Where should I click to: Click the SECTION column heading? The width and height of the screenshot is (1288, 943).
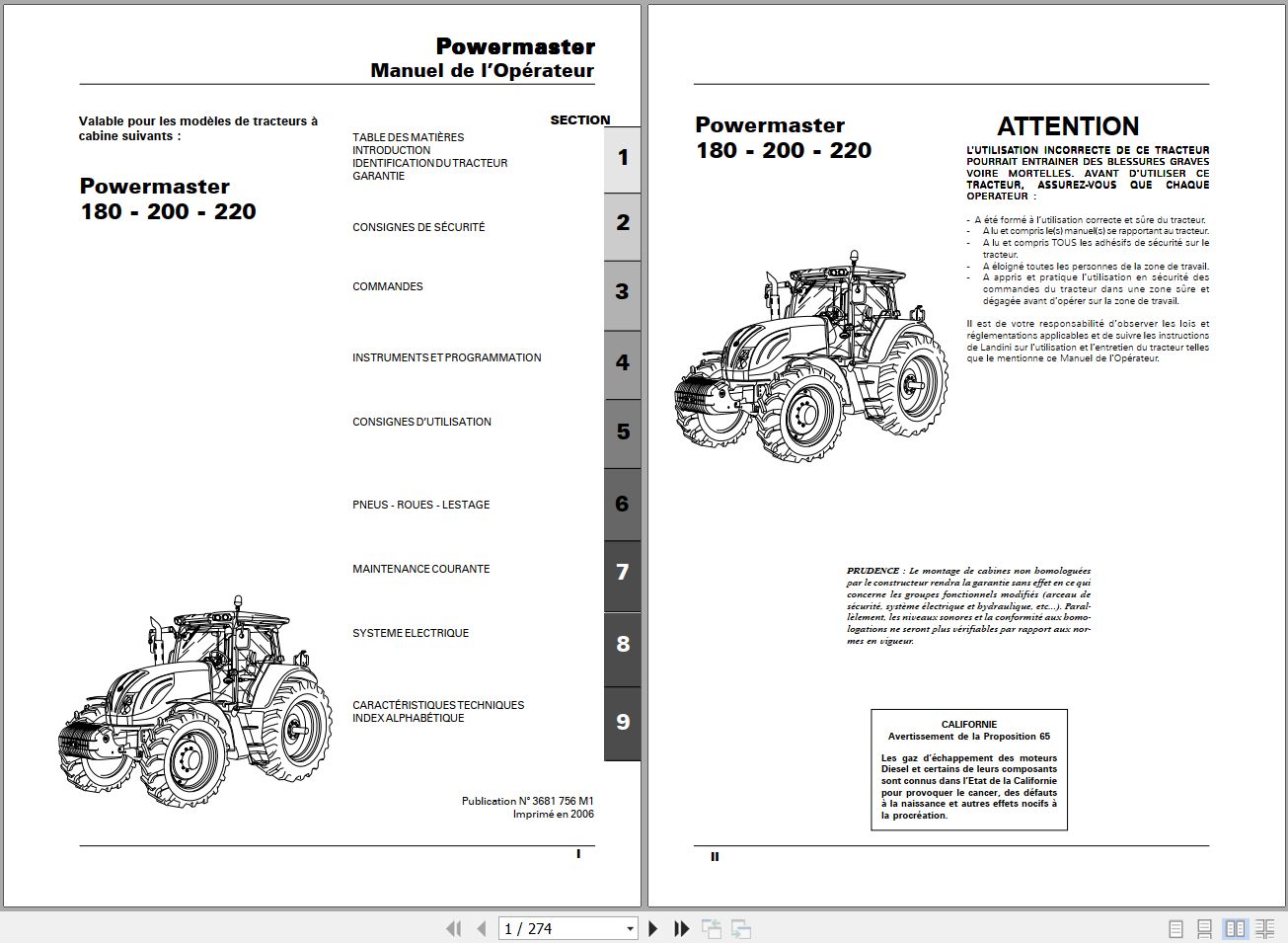(580, 119)
